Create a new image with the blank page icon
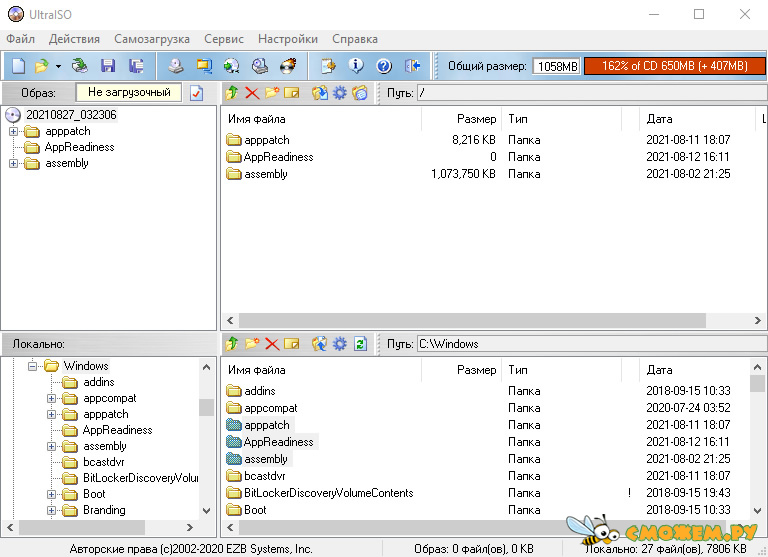 [x=19, y=66]
